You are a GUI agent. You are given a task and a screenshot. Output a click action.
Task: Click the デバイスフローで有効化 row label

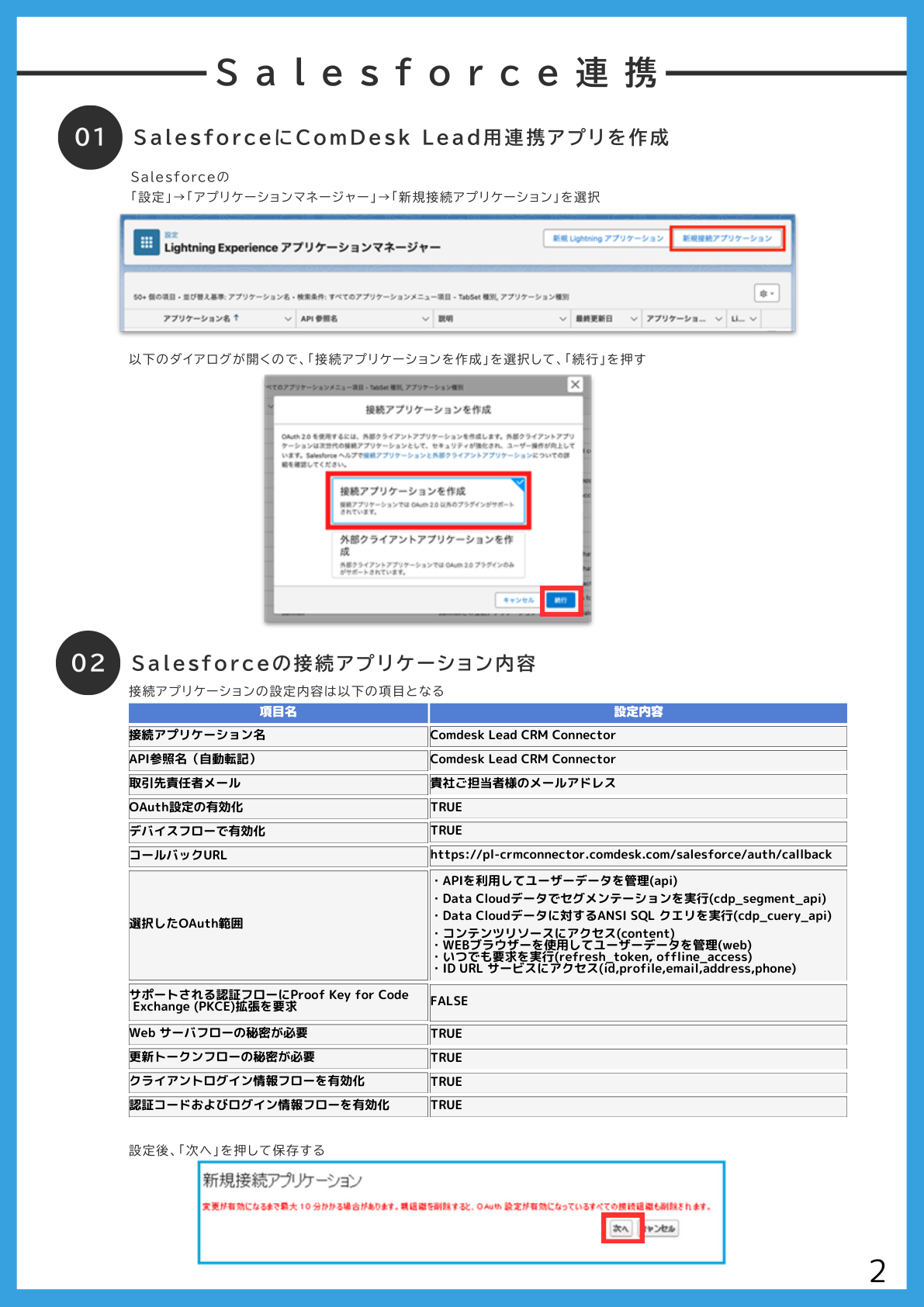[197, 831]
